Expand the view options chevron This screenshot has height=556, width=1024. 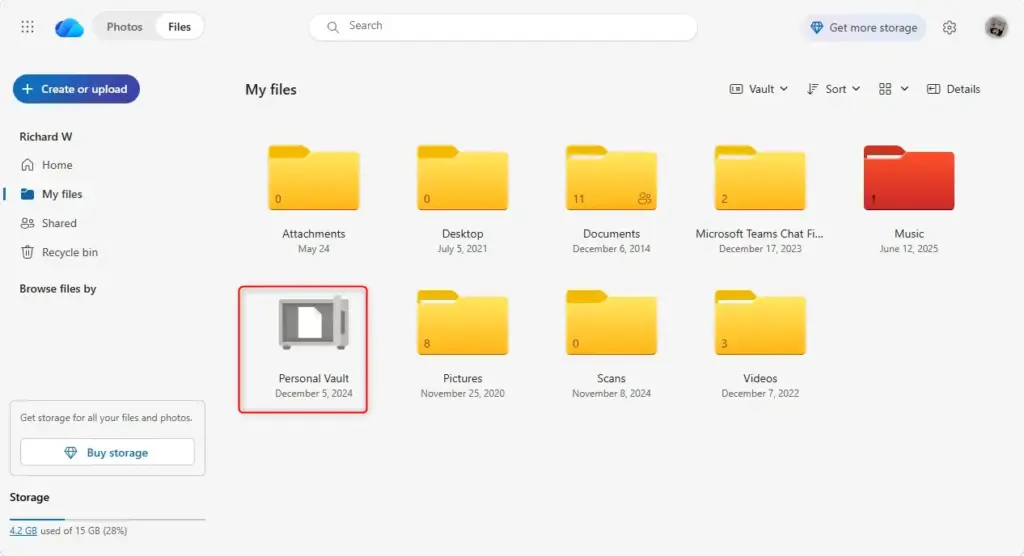pyautogui.click(x=904, y=89)
